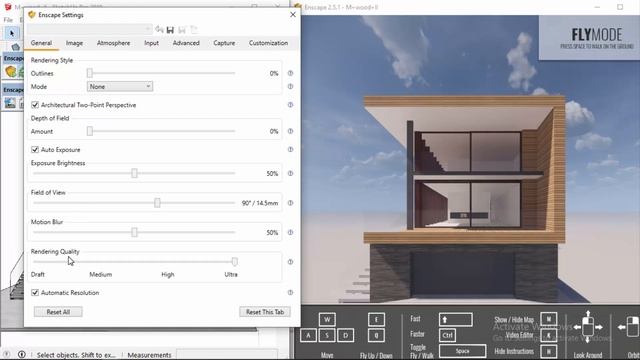
Task: Click the second SketchUp status bar info icon
Action: pyautogui.click(x=22, y=355)
